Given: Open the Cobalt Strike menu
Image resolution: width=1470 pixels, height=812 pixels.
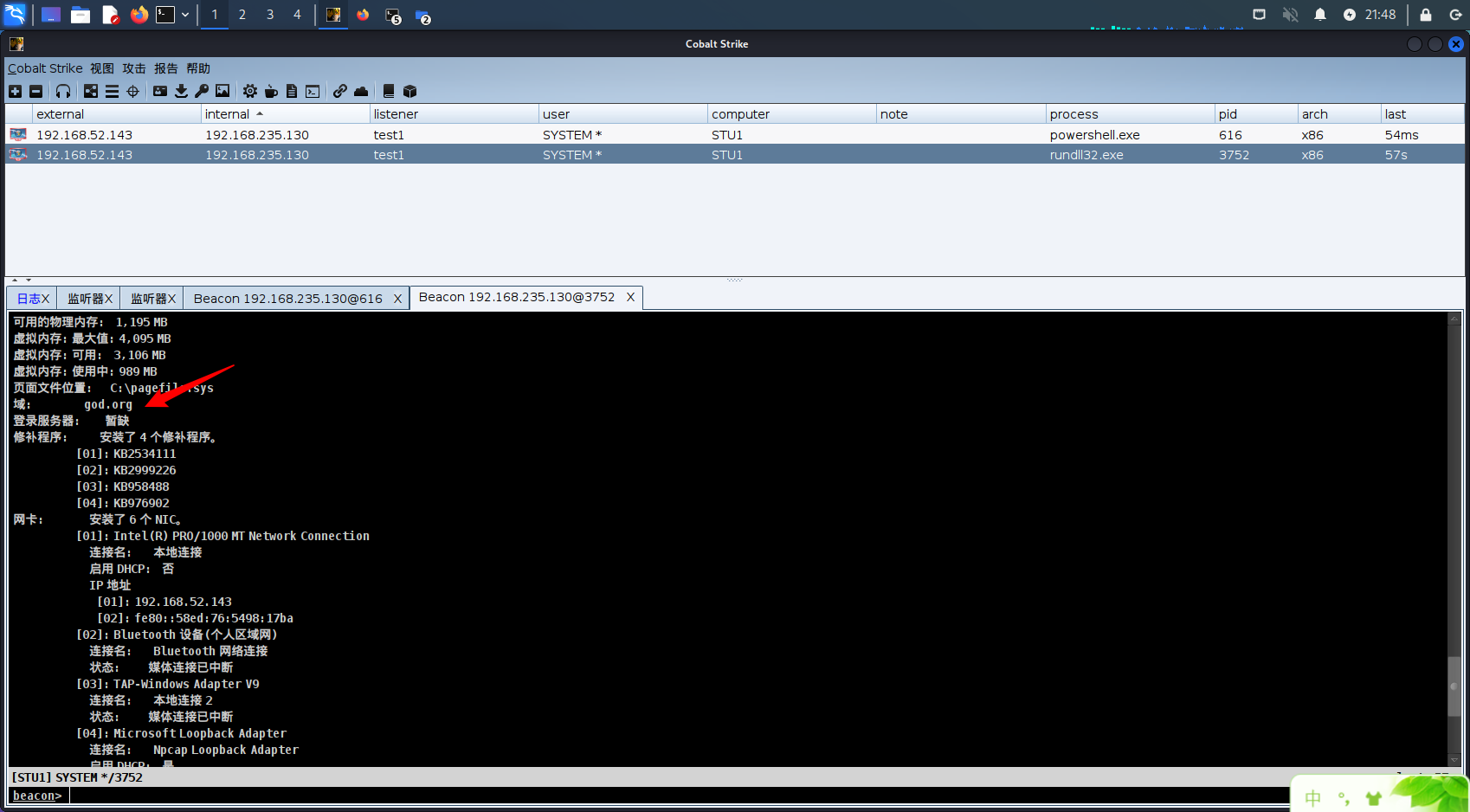Looking at the screenshot, I should tap(45, 68).
